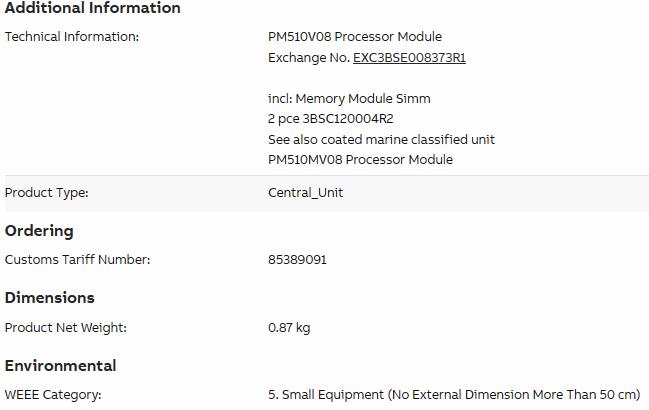Select the PM510MV08 Processor Module text
The width and height of the screenshot is (649, 410).
(361, 160)
